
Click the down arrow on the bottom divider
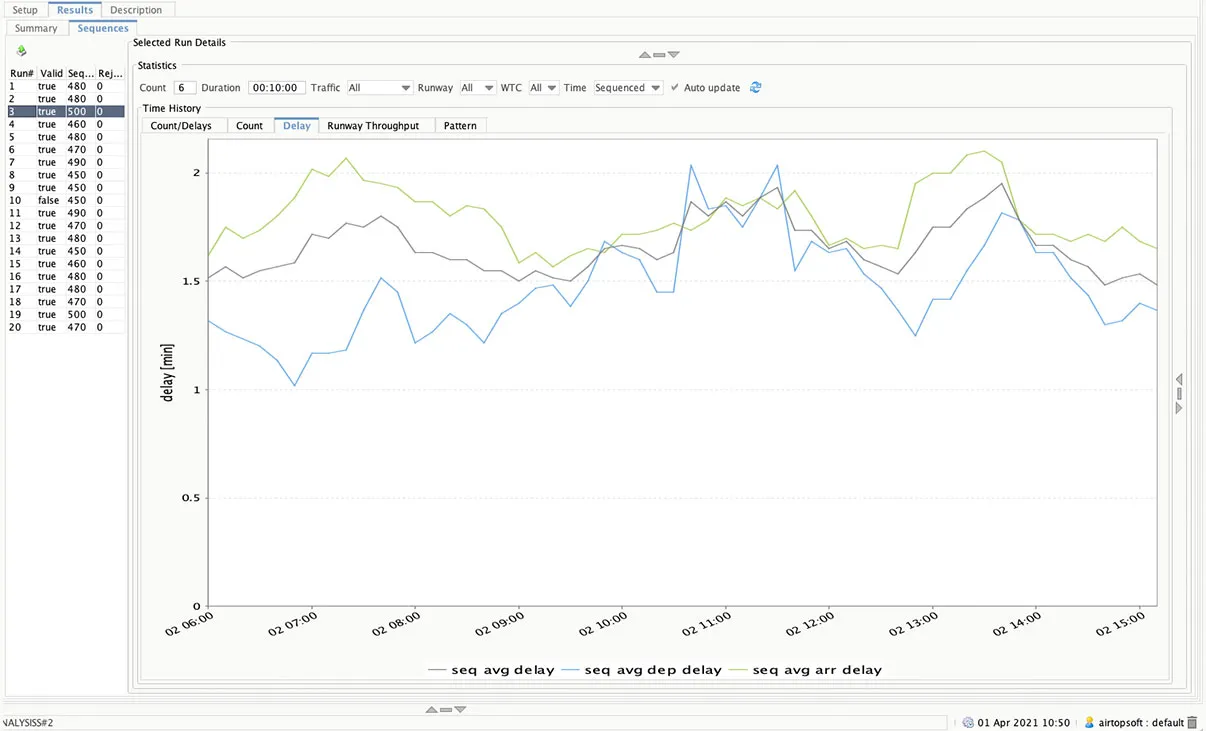(460, 709)
